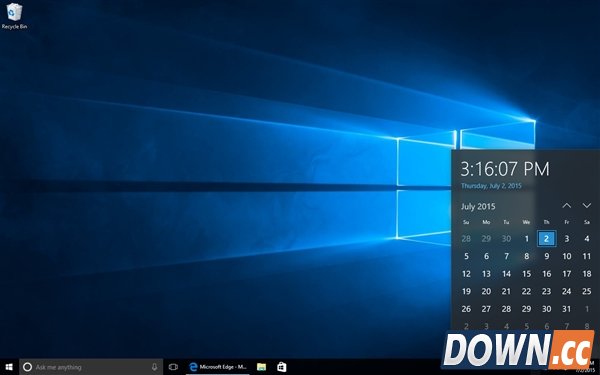Image resolution: width=600 pixels, height=375 pixels.
Task: Switch to Microsoft Edge taskbar window
Action: click(218, 367)
